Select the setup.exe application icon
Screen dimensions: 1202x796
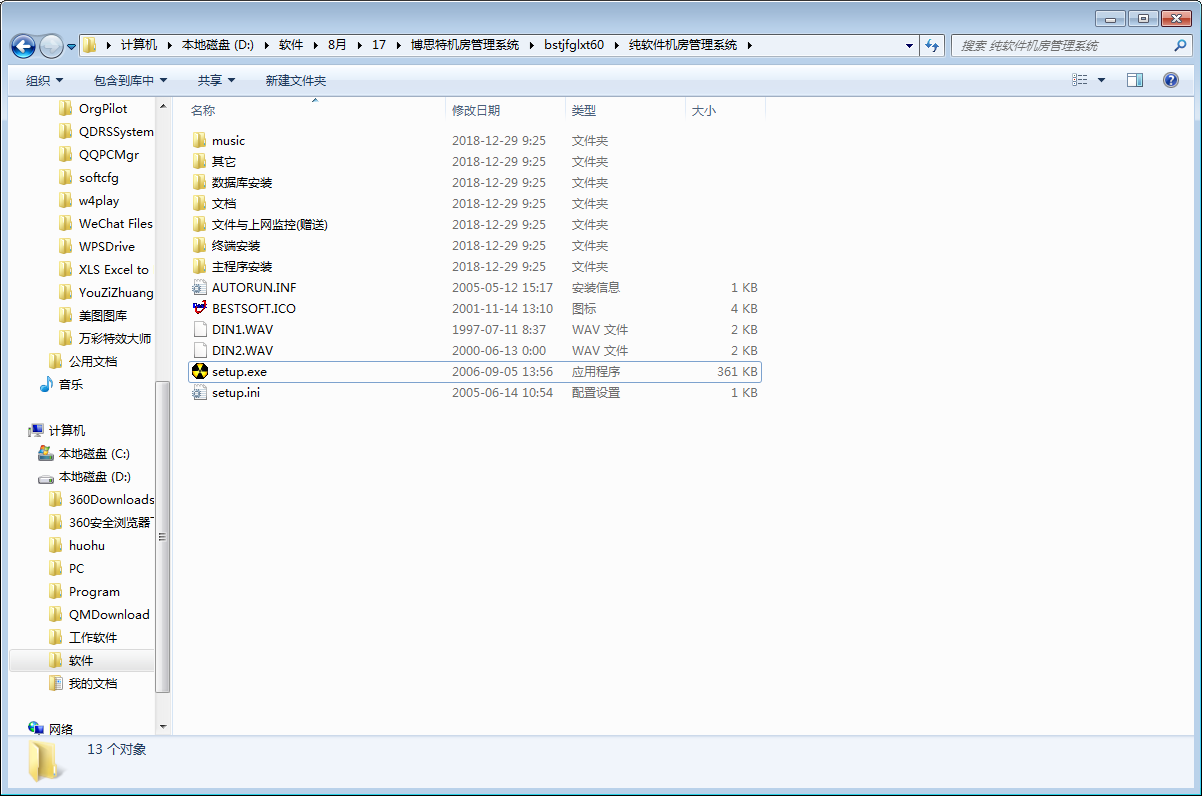click(200, 372)
